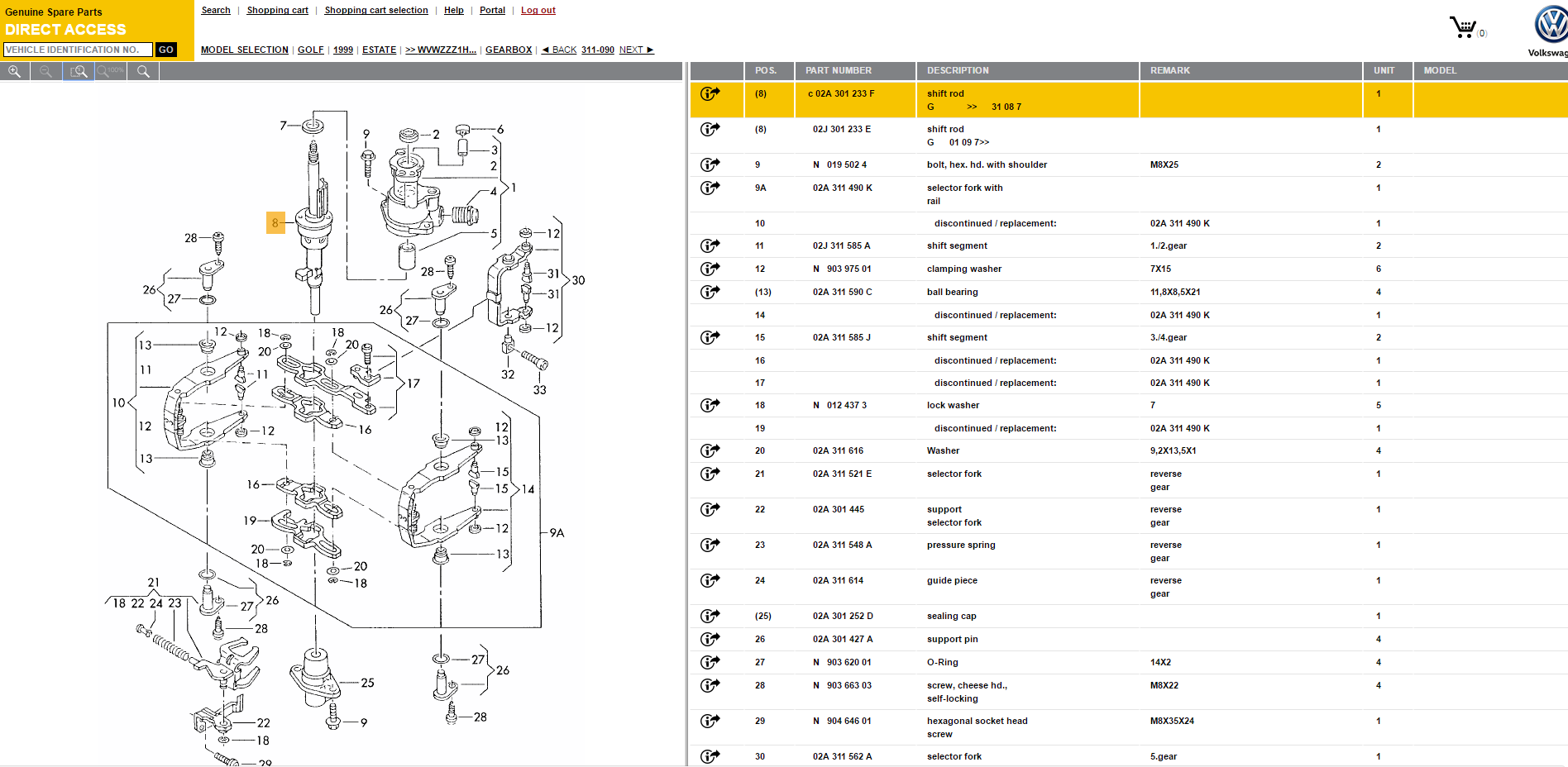
Task: Open MODEL SELECTION breadcrumb
Action: pos(245,50)
